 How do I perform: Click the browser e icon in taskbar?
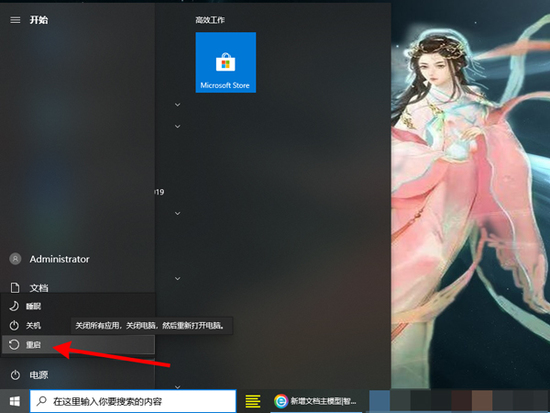(281, 401)
